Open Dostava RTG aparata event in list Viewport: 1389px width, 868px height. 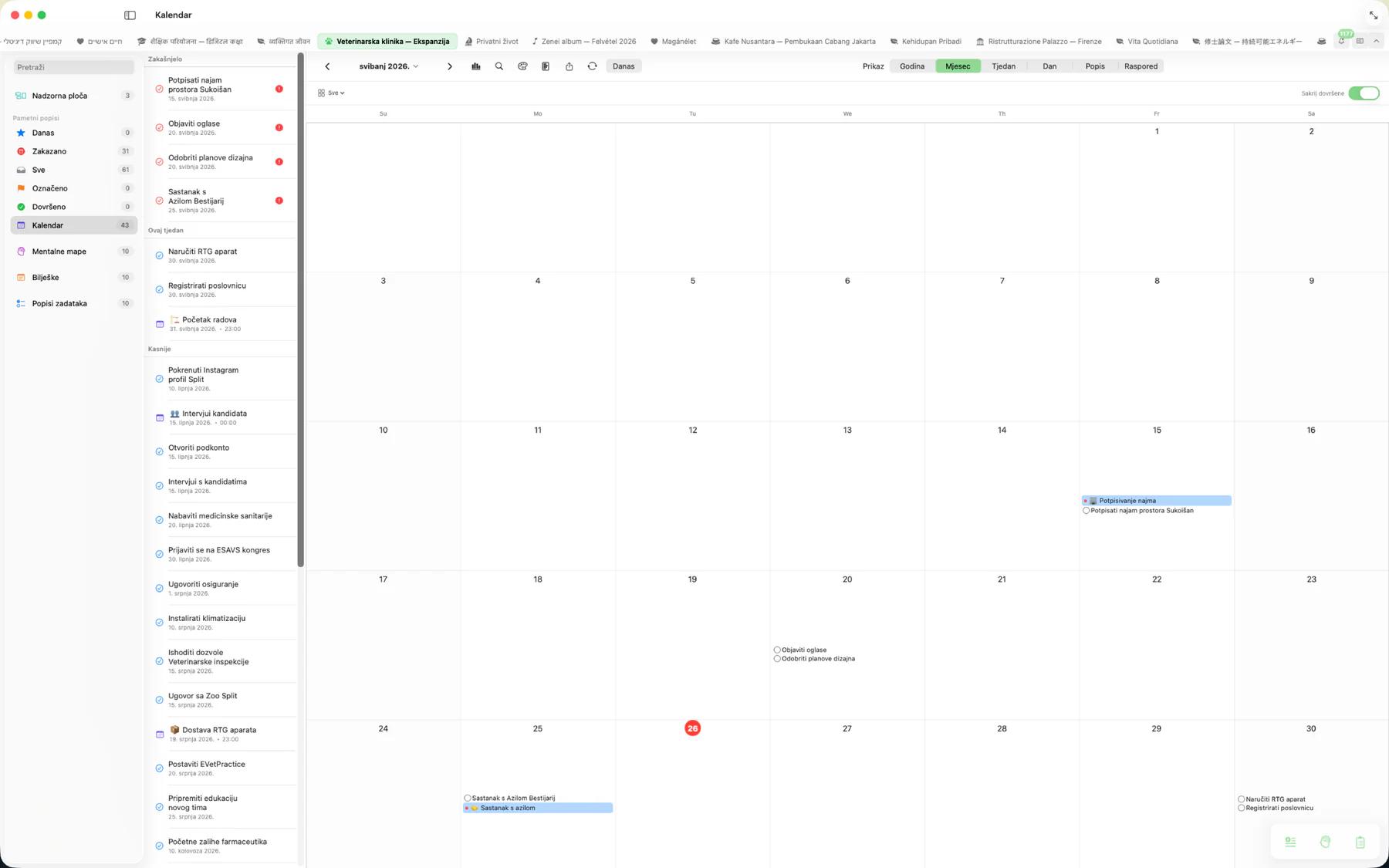pyautogui.click(x=221, y=734)
